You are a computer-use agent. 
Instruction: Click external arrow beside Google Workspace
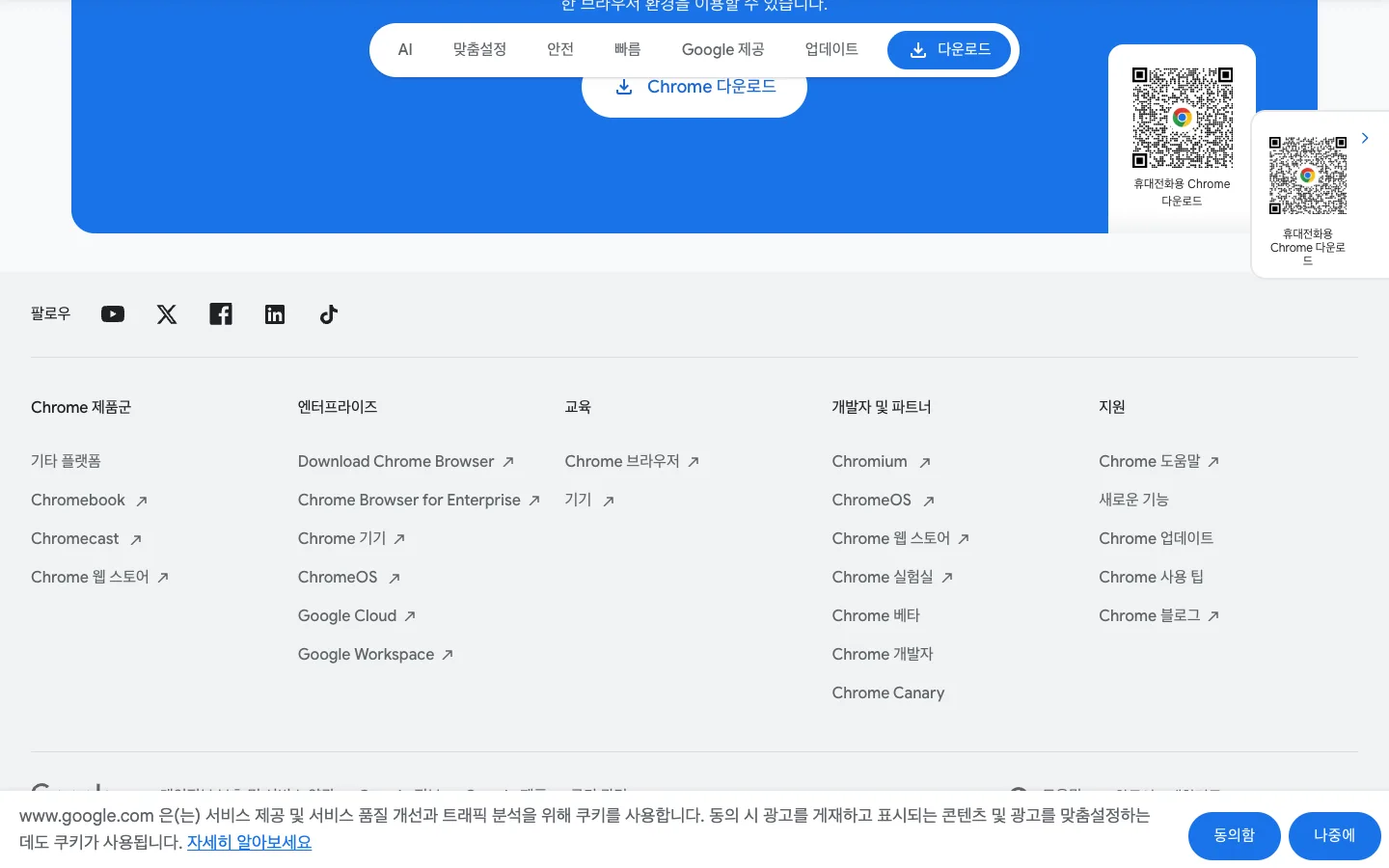448,655
